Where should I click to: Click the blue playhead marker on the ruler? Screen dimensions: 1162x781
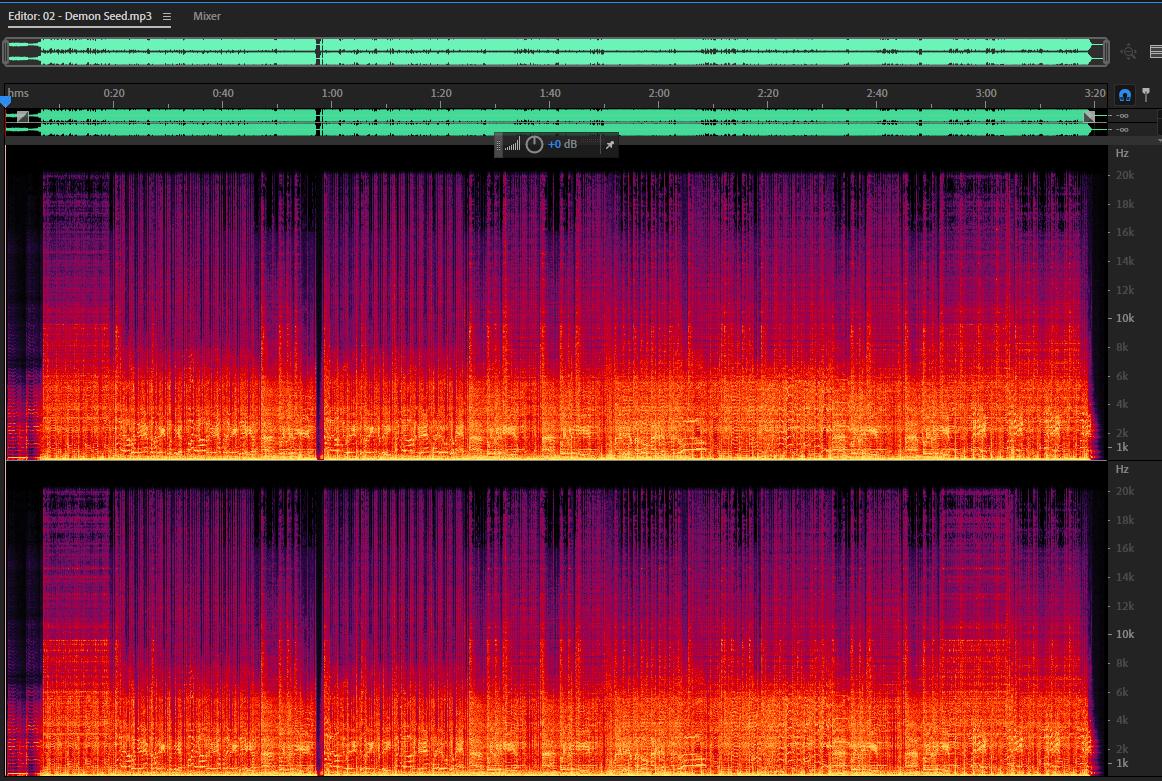tap(5, 101)
